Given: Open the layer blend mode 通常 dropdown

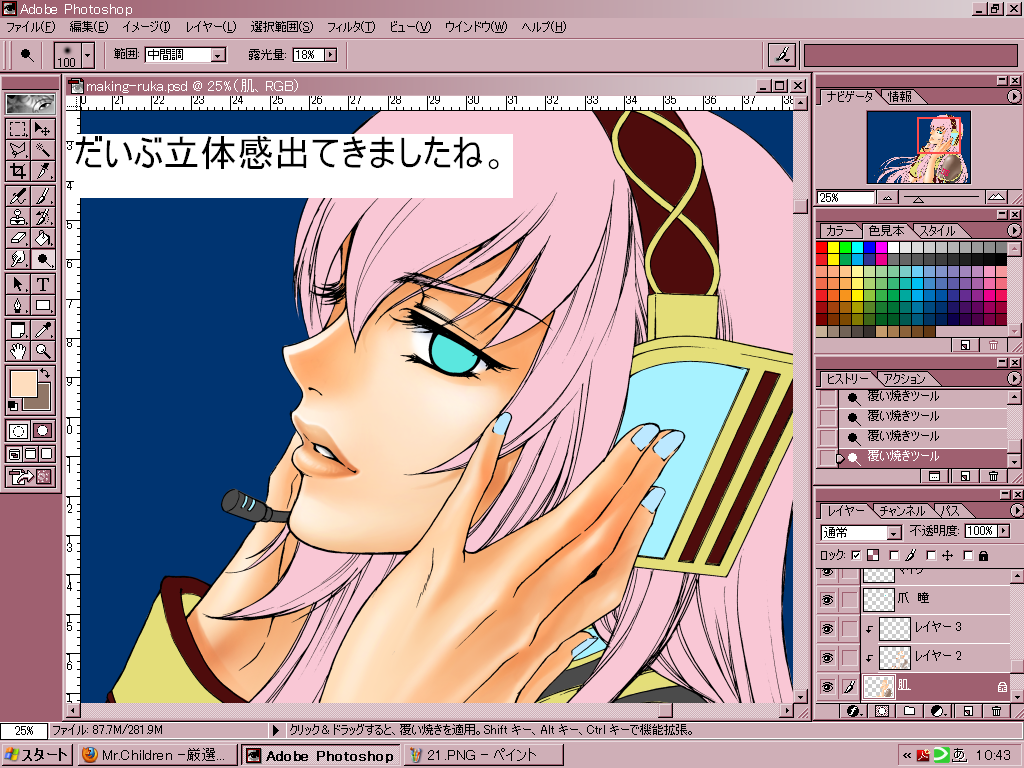Looking at the screenshot, I should pos(894,533).
